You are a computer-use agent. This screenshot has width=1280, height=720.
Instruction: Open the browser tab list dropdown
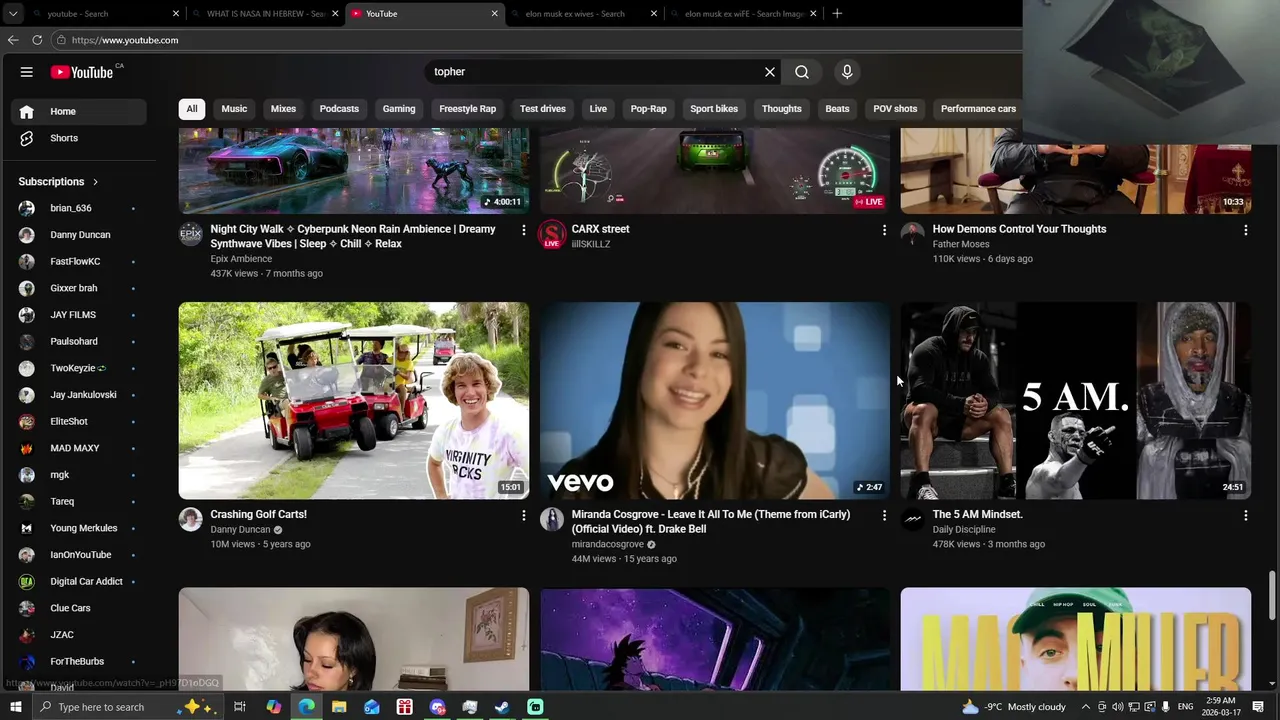tap(13, 14)
